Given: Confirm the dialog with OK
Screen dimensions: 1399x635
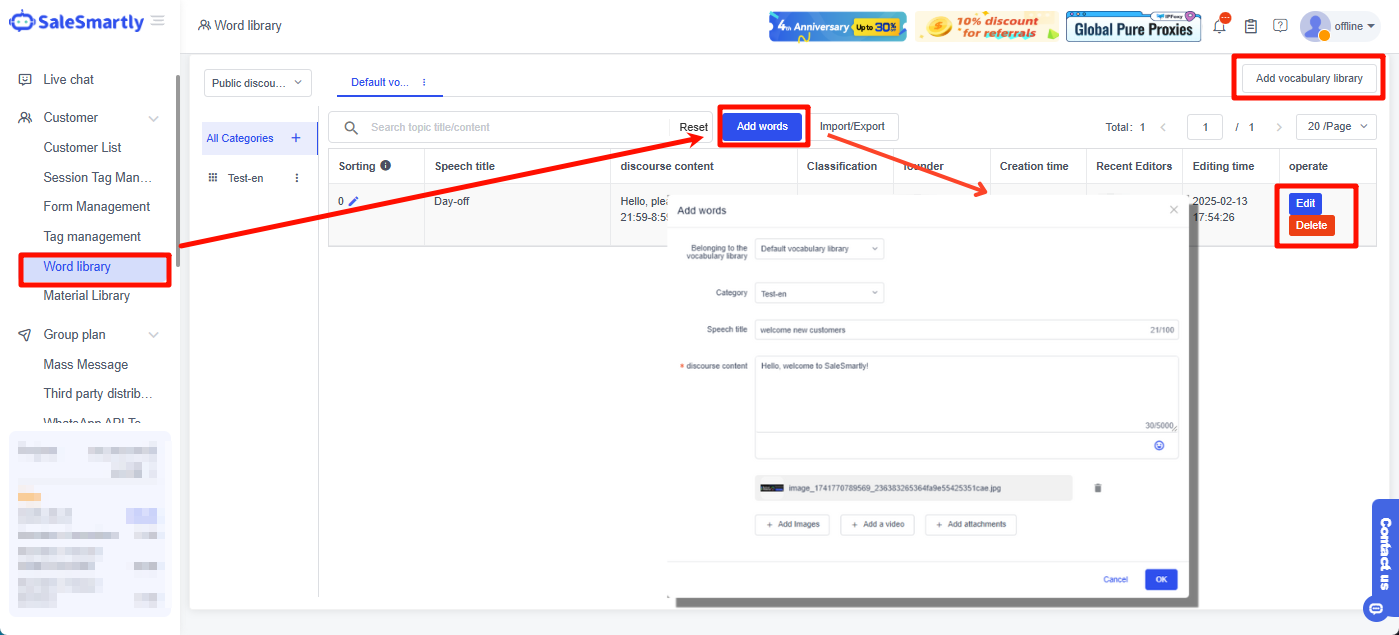Looking at the screenshot, I should 1161,580.
